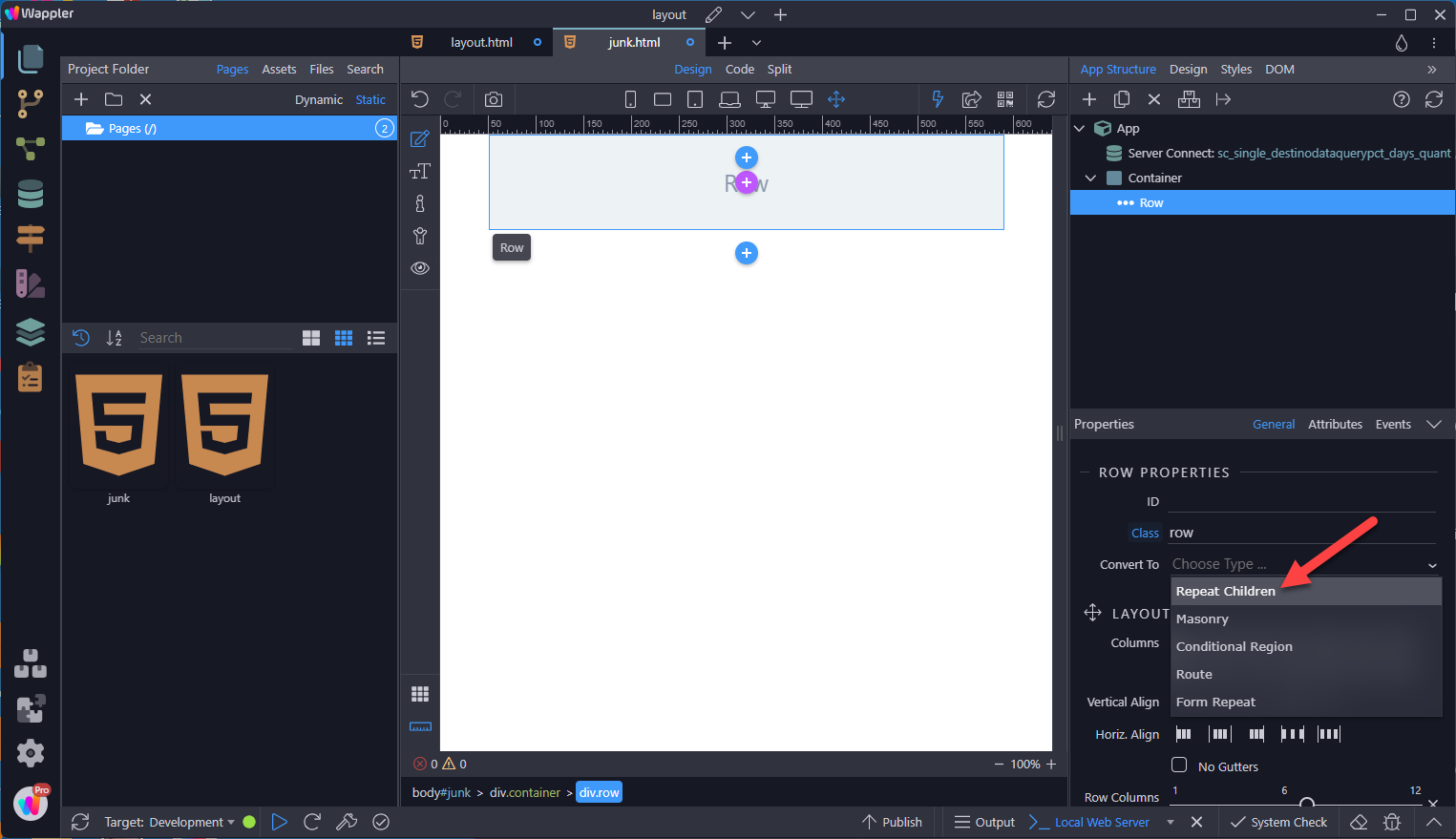The height and width of the screenshot is (839, 1456).
Task: Take a screenshot with the camera icon
Action: [x=493, y=99]
